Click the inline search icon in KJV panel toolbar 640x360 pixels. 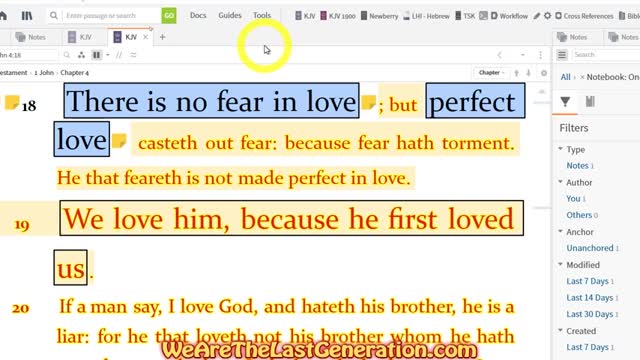coord(67,55)
